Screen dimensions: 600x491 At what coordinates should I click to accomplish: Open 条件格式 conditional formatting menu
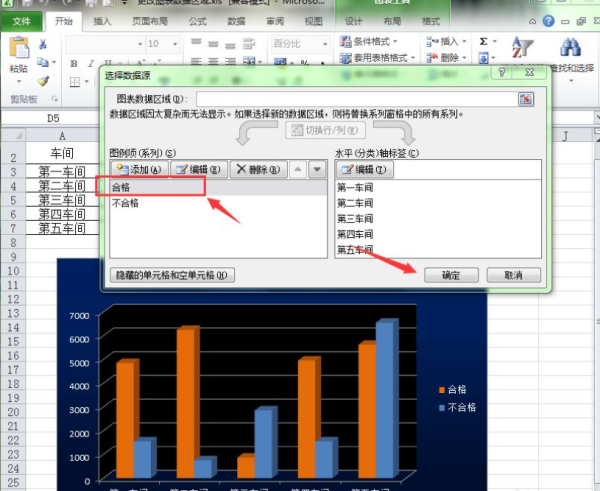(368, 41)
